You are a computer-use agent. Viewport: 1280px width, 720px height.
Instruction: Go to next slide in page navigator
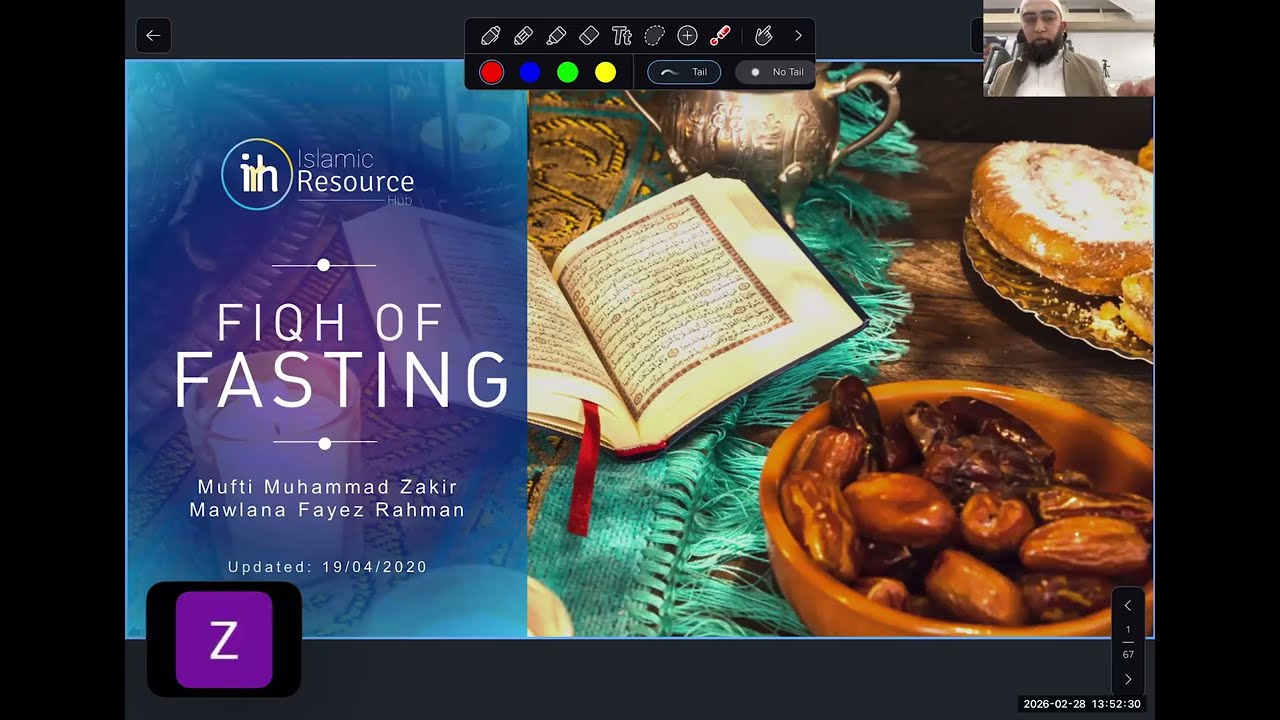(1128, 679)
